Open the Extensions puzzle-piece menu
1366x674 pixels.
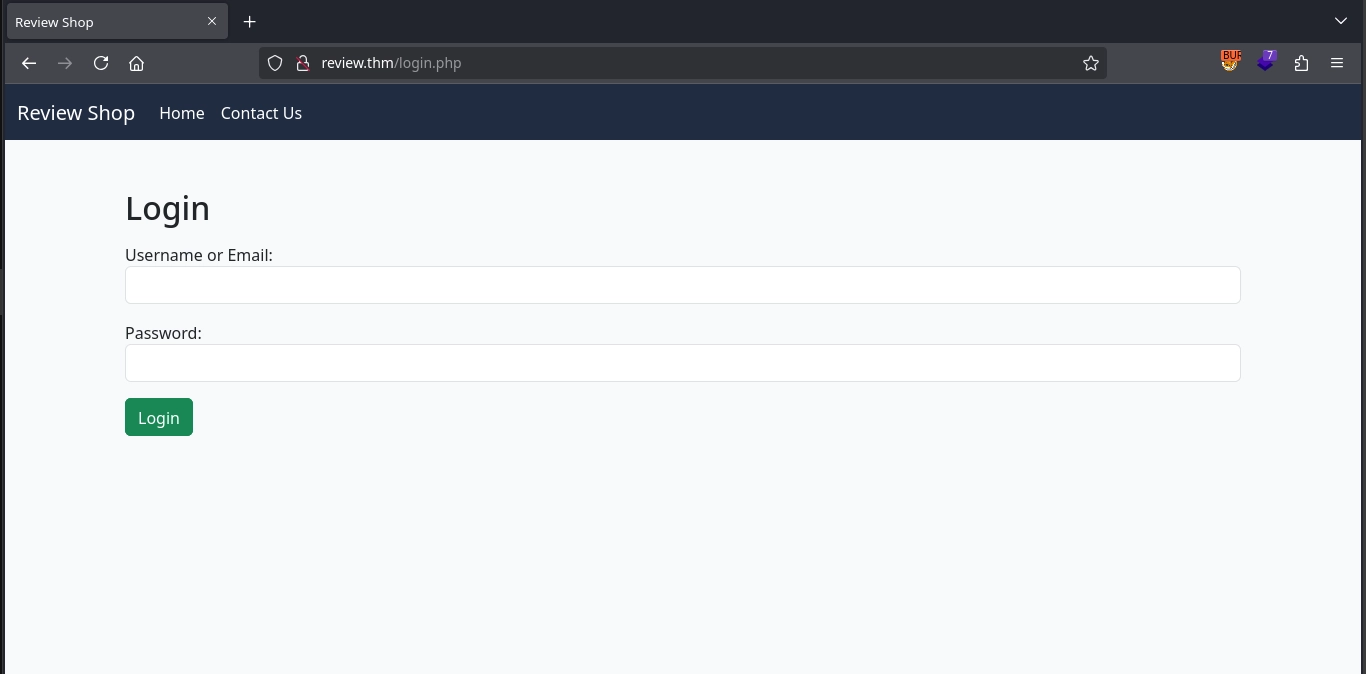1301,63
